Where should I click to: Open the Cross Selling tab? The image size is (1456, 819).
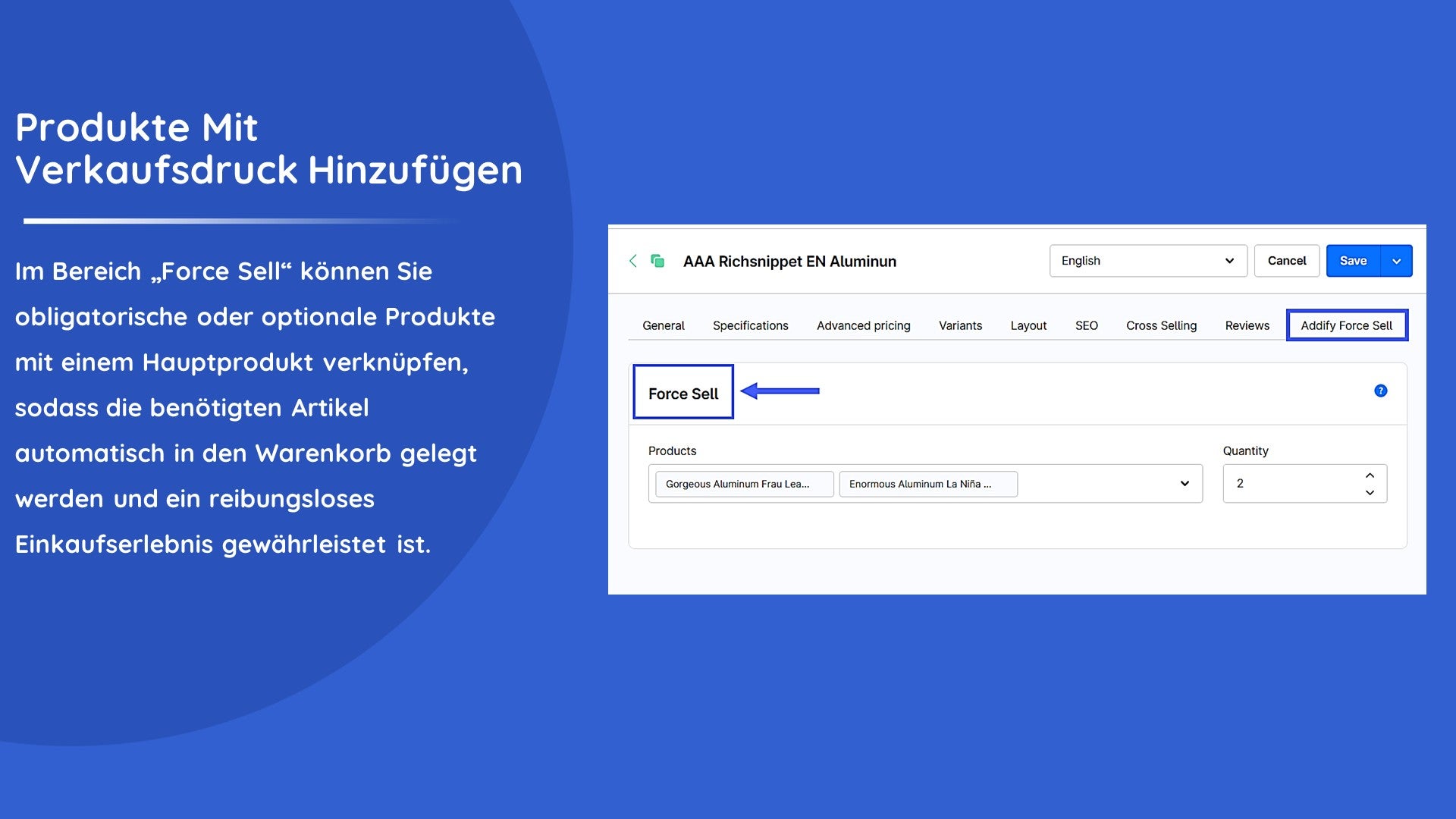(x=1161, y=325)
